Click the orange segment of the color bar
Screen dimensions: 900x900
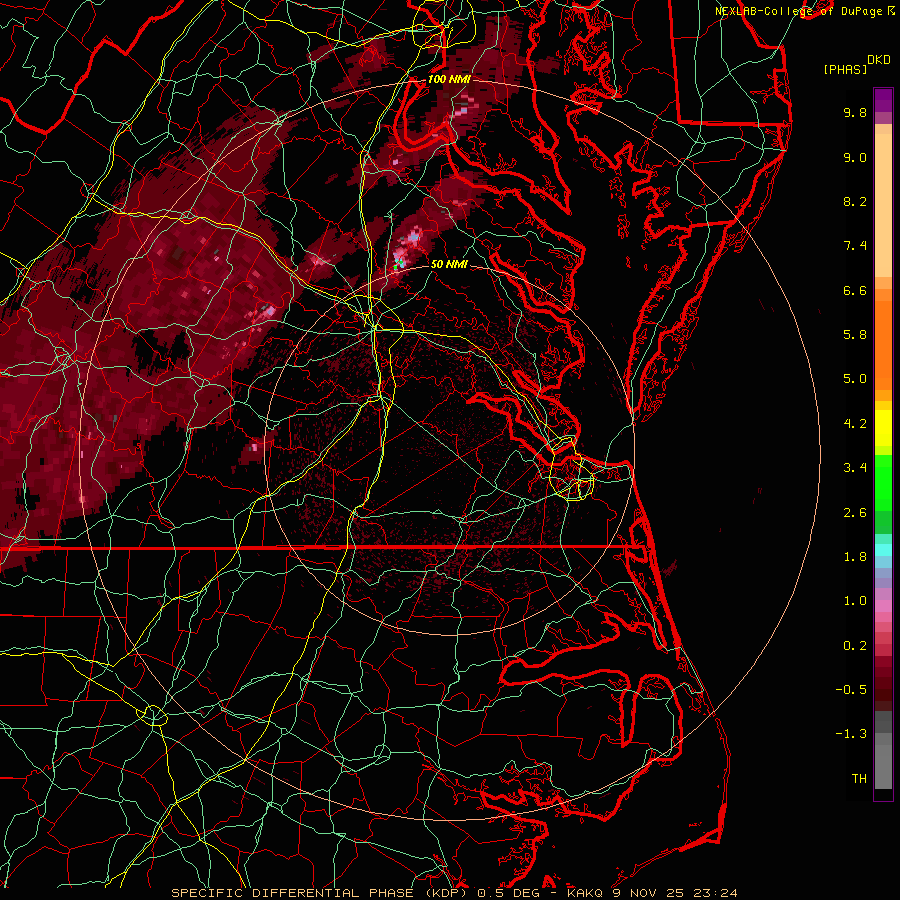(x=883, y=345)
